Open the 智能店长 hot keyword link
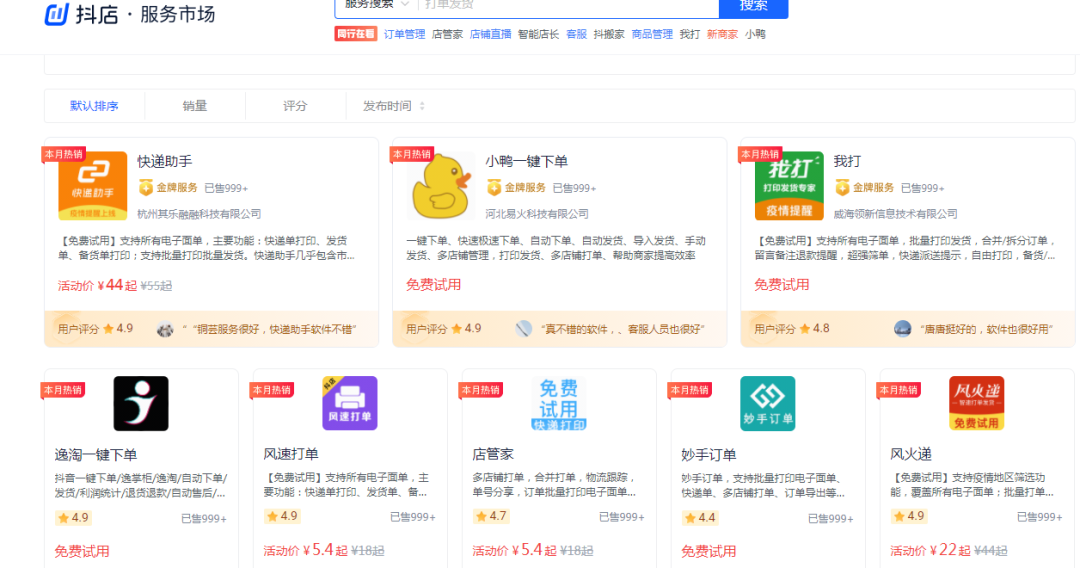 pyautogui.click(x=539, y=34)
